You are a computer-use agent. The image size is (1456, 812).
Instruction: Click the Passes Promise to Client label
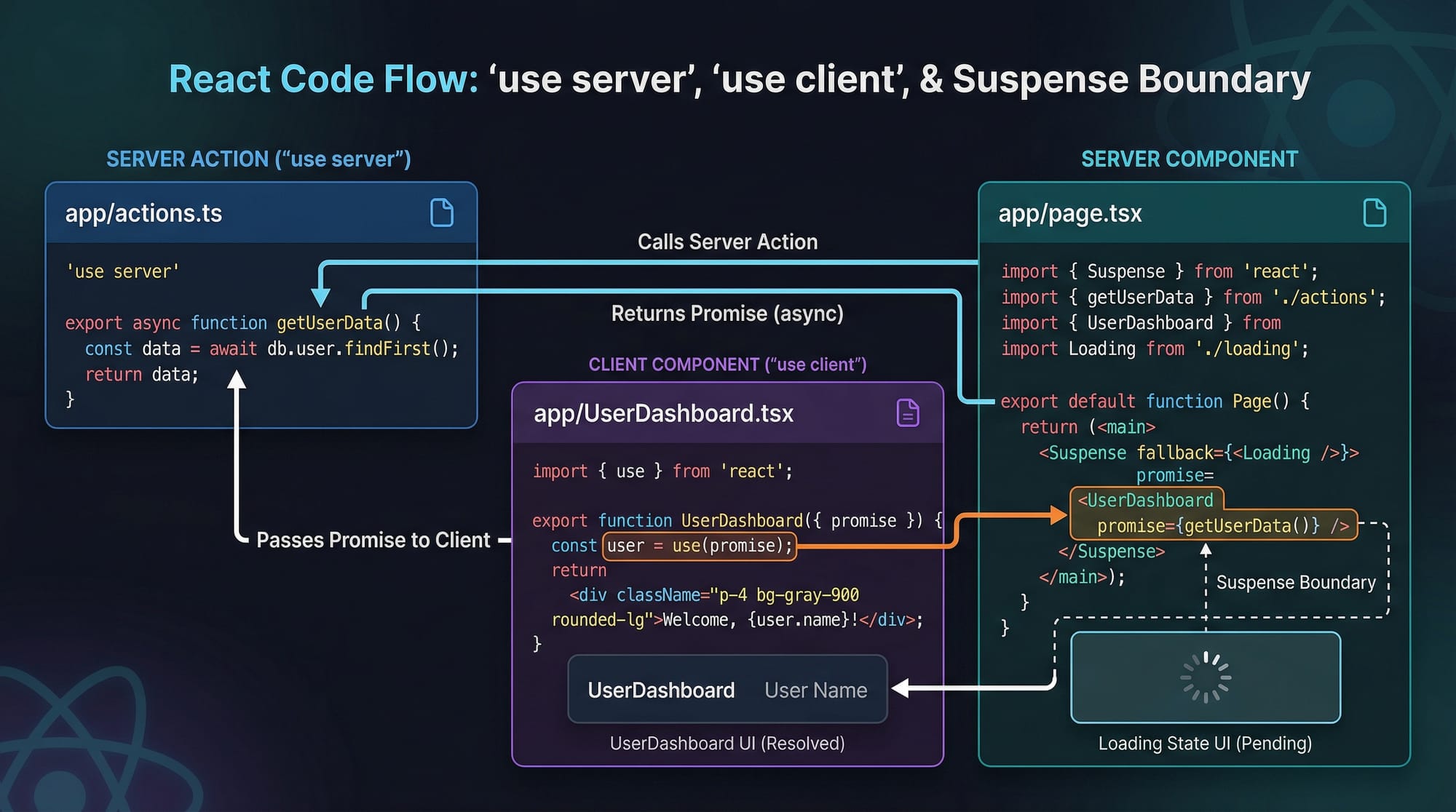tap(373, 540)
